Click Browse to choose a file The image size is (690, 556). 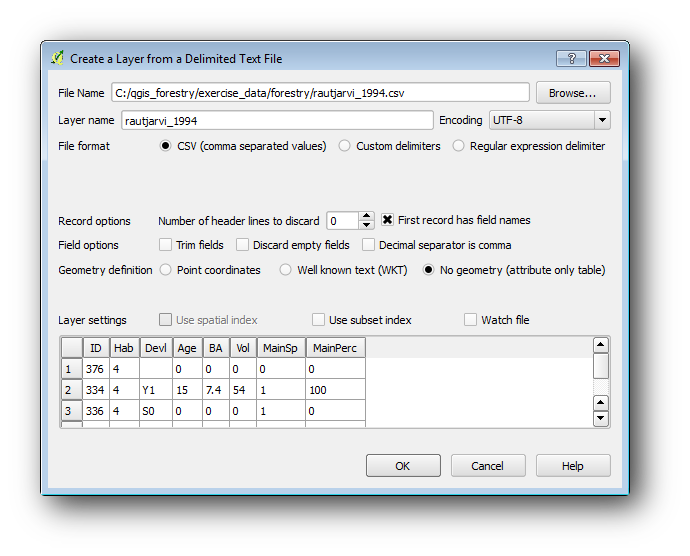pyautogui.click(x=573, y=93)
